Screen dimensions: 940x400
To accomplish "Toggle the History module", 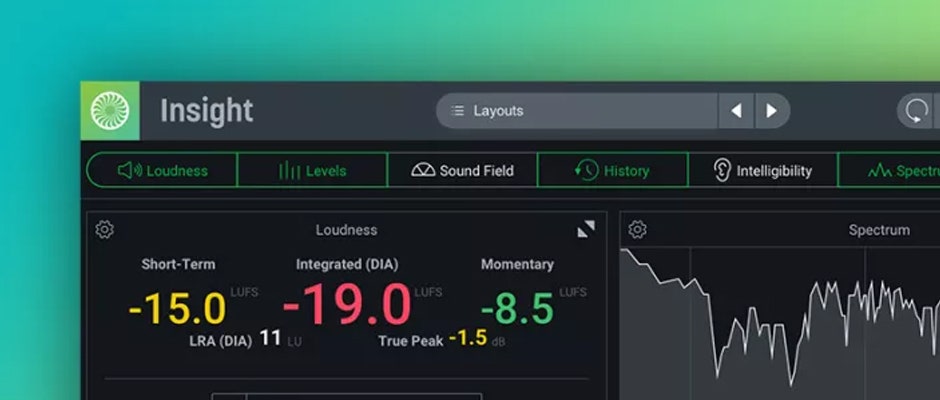I will (x=612, y=171).
